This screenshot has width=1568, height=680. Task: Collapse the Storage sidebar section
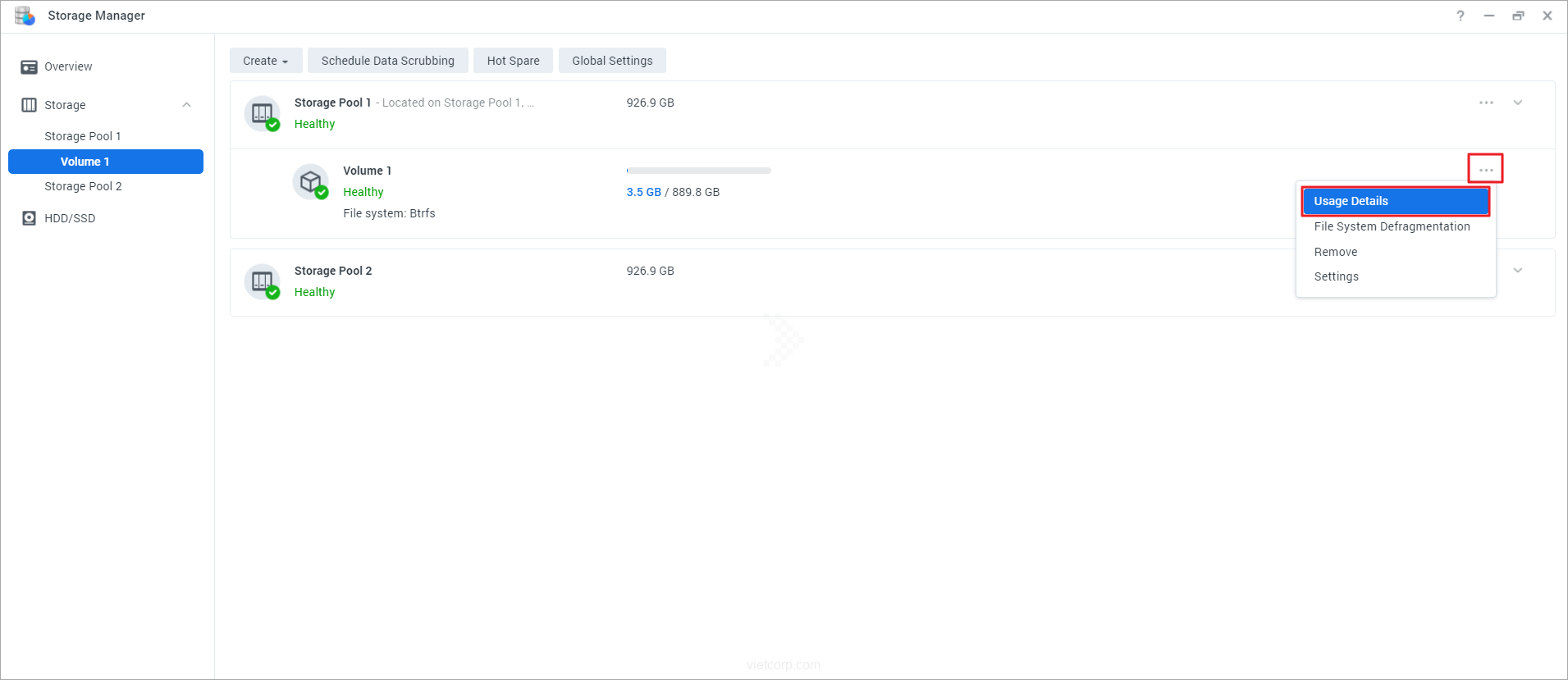click(186, 105)
